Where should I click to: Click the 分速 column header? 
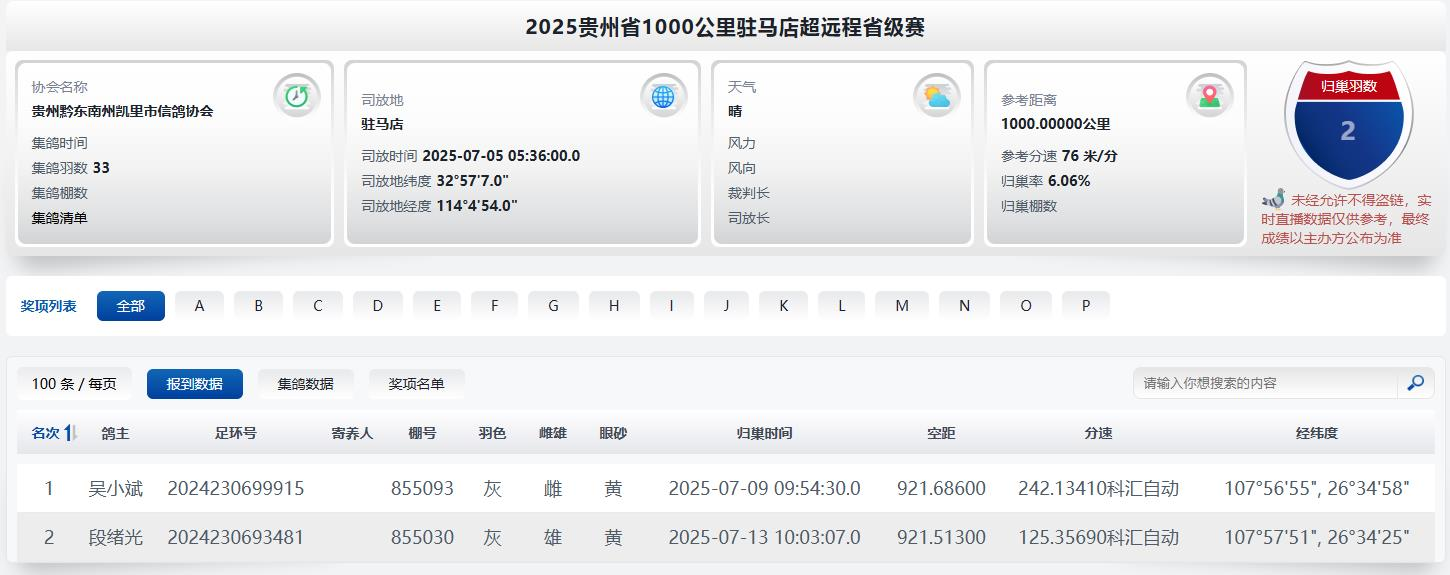tap(1098, 433)
